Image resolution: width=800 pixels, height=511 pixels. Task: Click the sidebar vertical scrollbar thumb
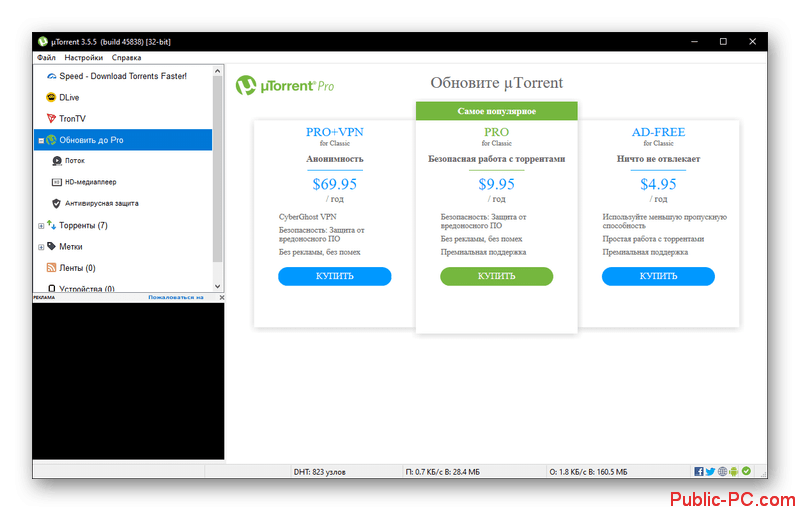[x=218, y=169]
